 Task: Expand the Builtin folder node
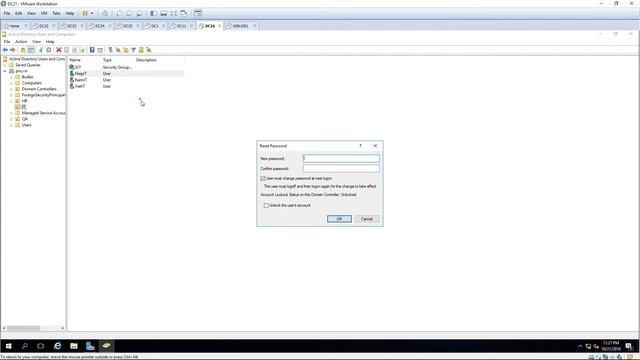[11, 77]
